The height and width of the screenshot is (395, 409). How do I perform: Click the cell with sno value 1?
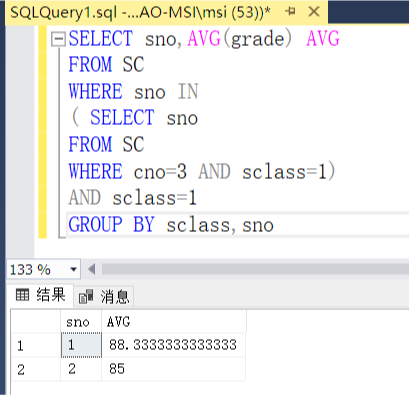pos(81,345)
